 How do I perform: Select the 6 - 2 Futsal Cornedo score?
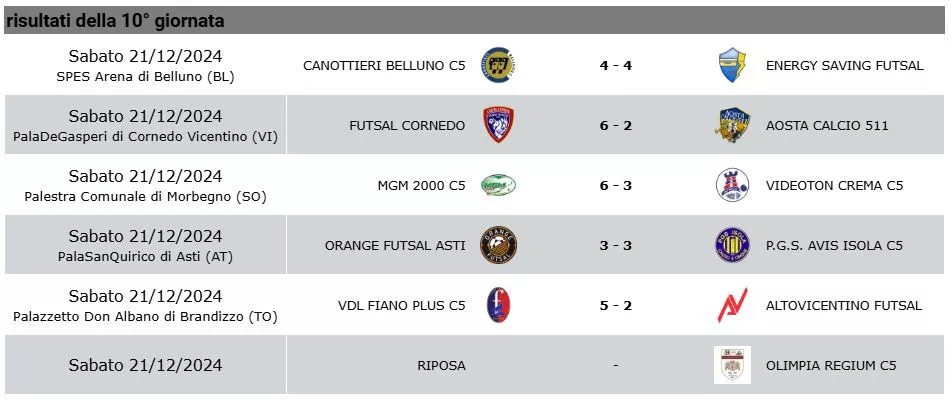coord(615,125)
